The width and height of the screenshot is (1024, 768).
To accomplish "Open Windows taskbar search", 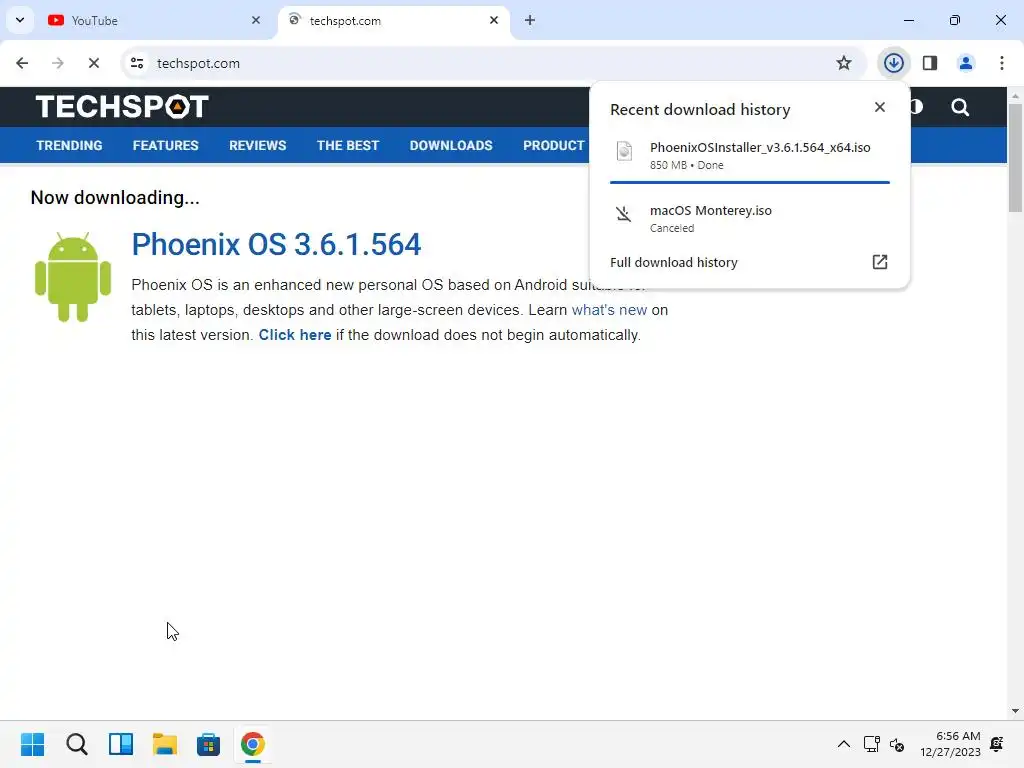I will tap(76, 744).
